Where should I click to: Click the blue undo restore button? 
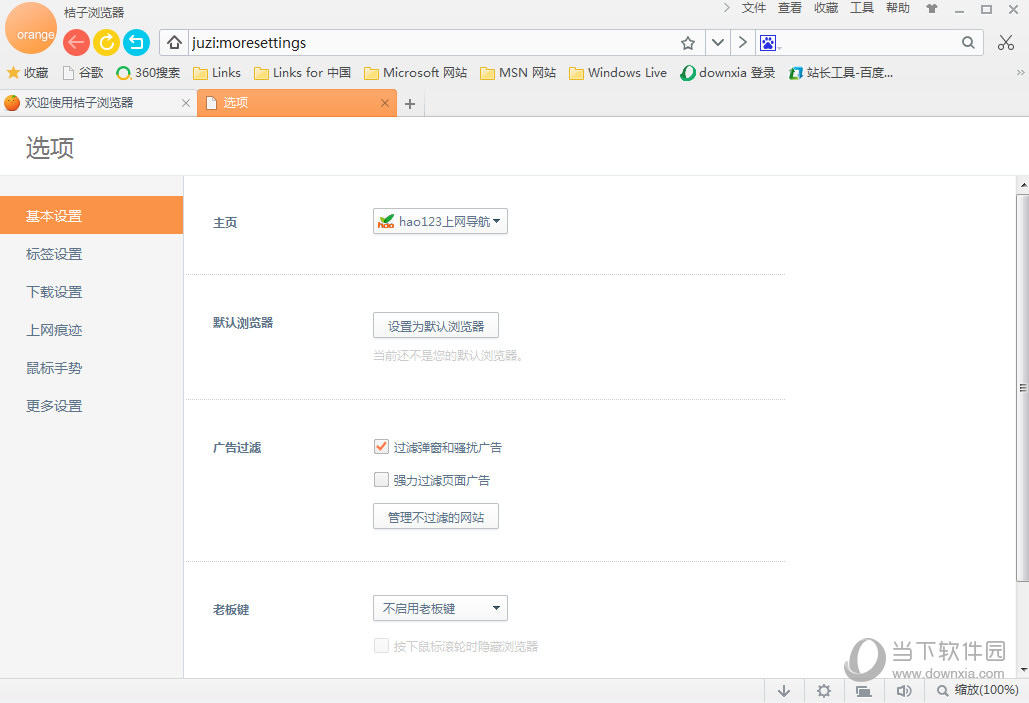[x=136, y=42]
